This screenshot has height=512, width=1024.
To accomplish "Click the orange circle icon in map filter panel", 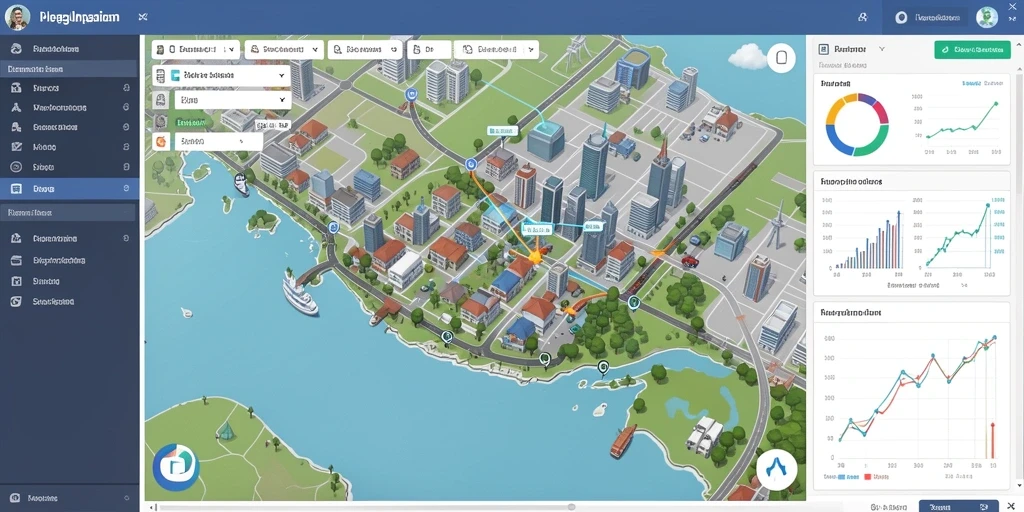I will [160, 141].
